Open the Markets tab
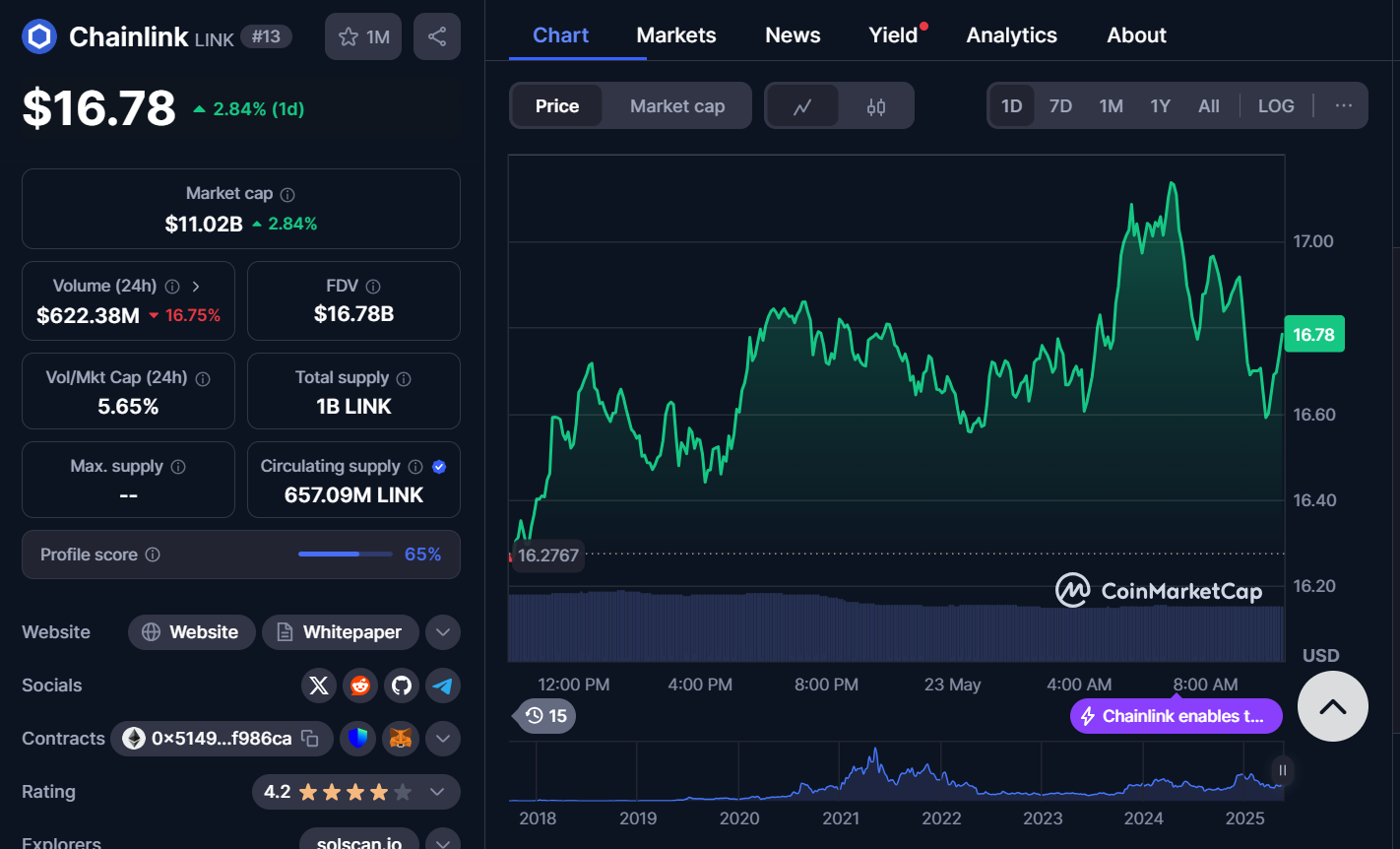Viewport: 1400px width, 849px height. click(676, 35)
